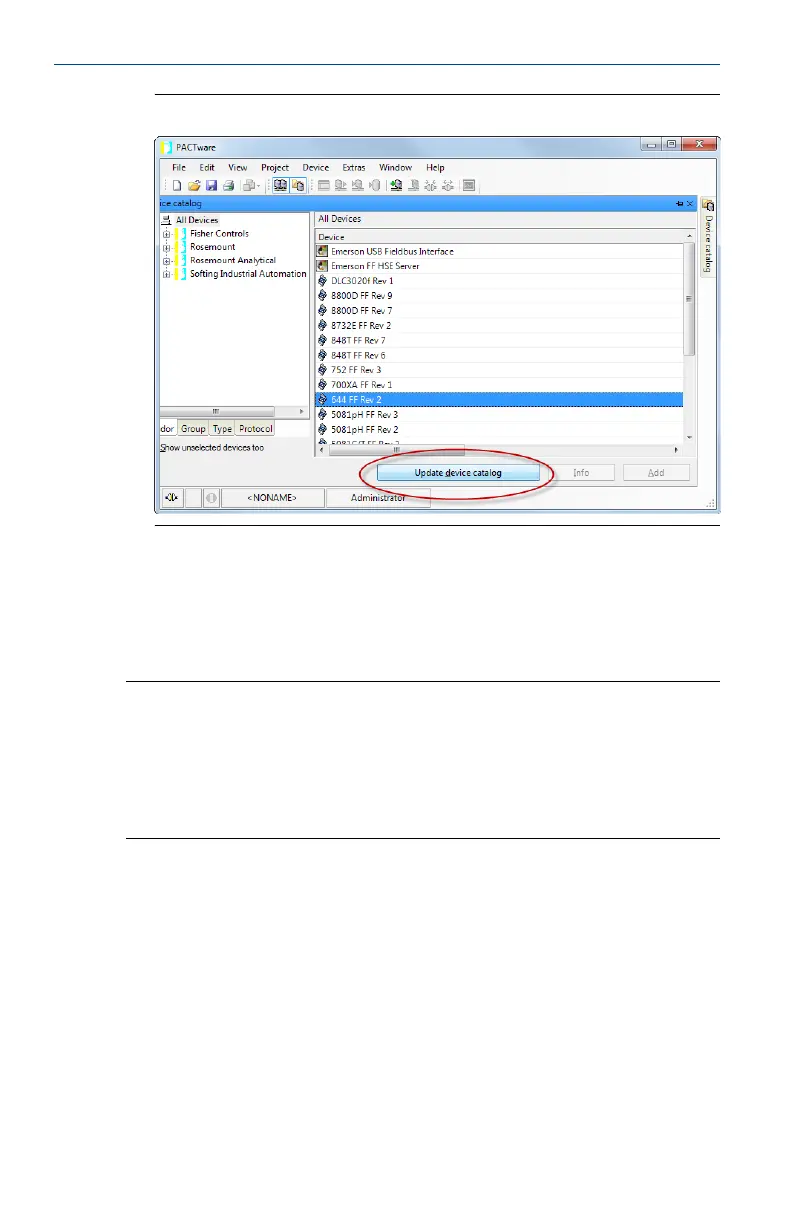Switch to the Group tab
This screenshot has height=1224, width=792.
193,429
